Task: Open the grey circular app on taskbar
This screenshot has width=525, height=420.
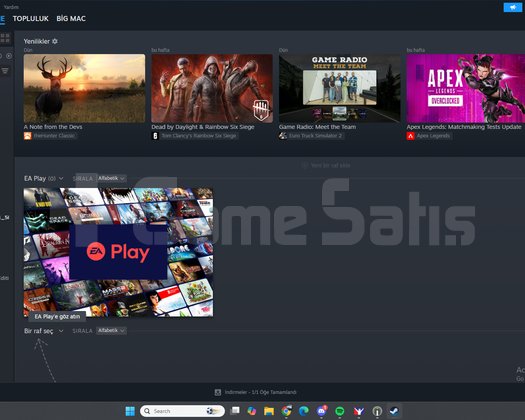Action: click(377, 411)
